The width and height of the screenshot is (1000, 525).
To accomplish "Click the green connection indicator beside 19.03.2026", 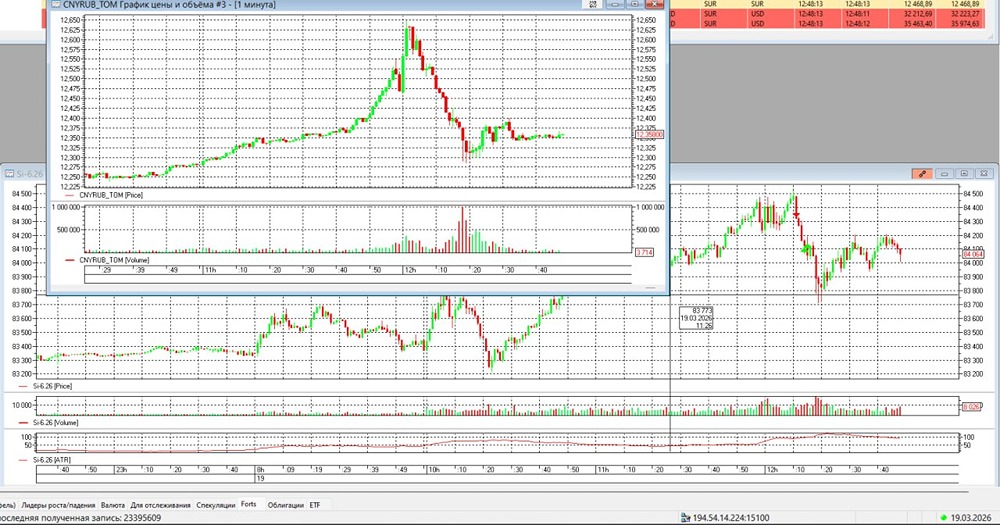I will click(944, 517).
